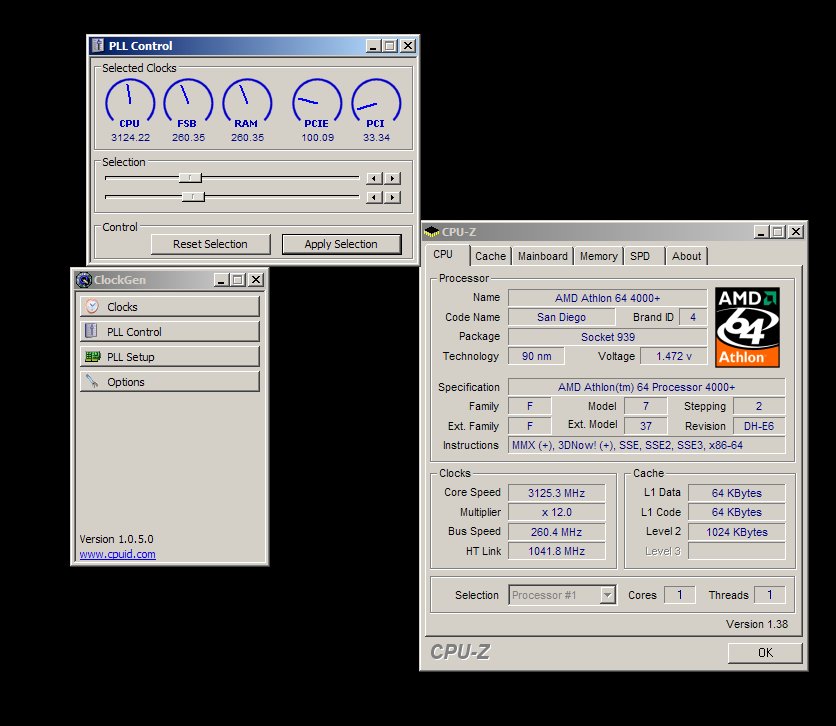Click right arrow of second slider
This screenshot has height=726, width=836.
393,197
